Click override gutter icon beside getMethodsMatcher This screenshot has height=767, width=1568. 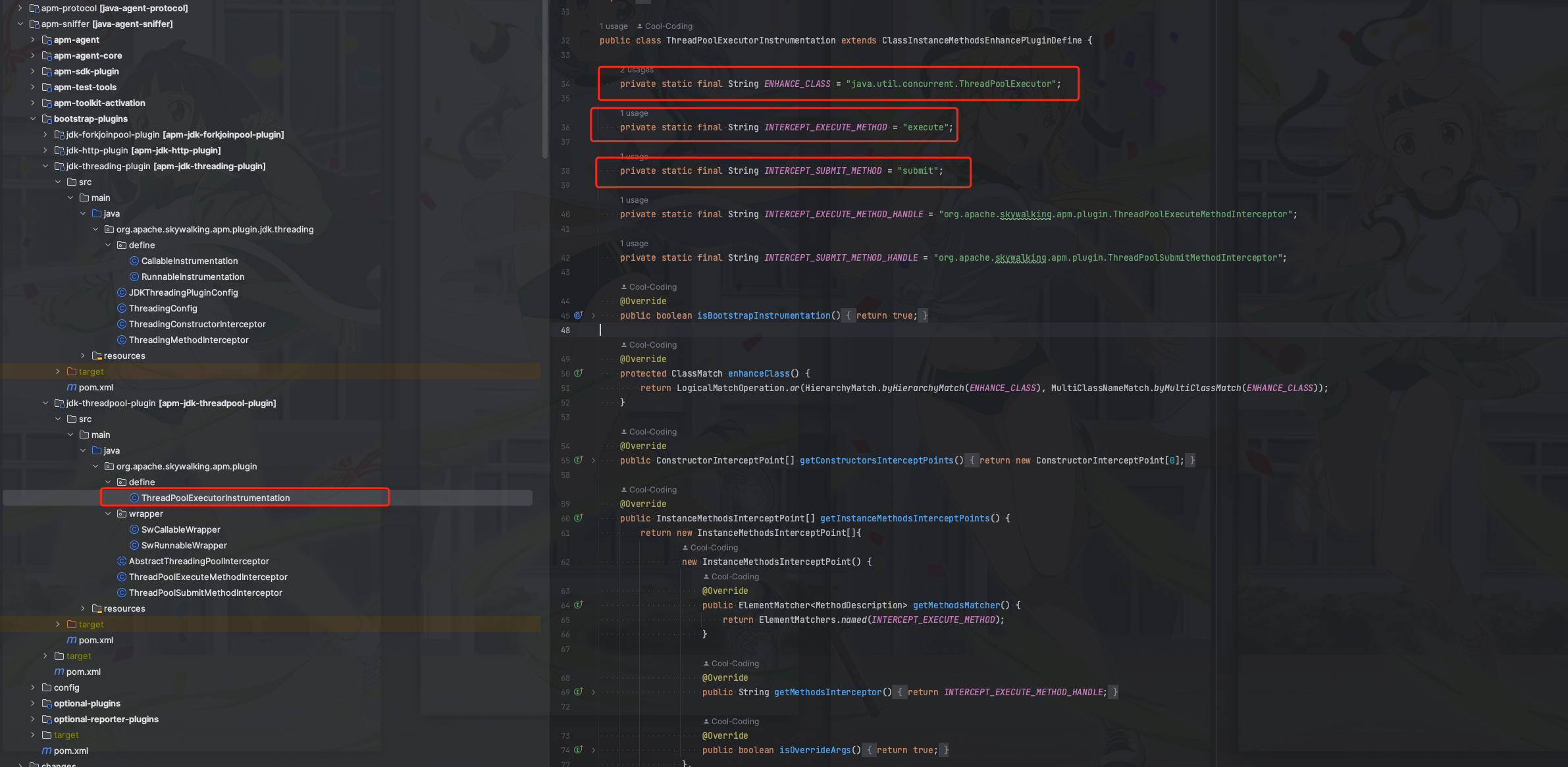click(578, 605)
